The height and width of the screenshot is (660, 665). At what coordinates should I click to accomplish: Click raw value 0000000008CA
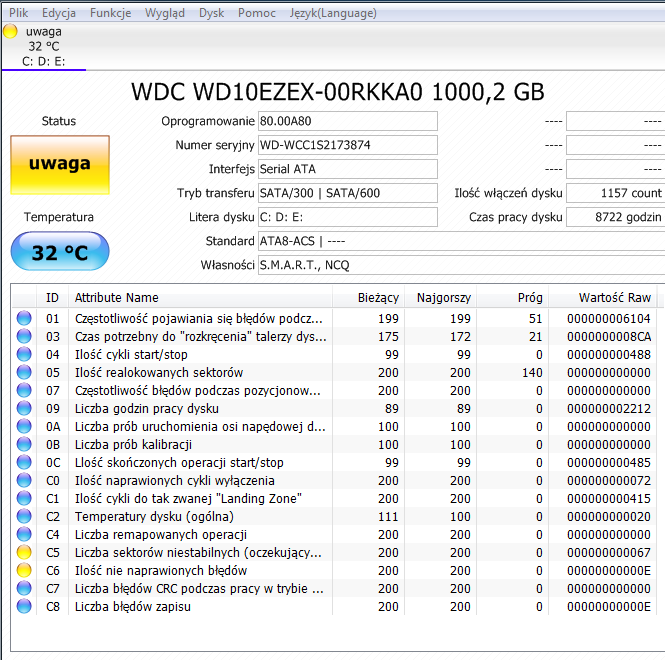(x=609, y=336)
